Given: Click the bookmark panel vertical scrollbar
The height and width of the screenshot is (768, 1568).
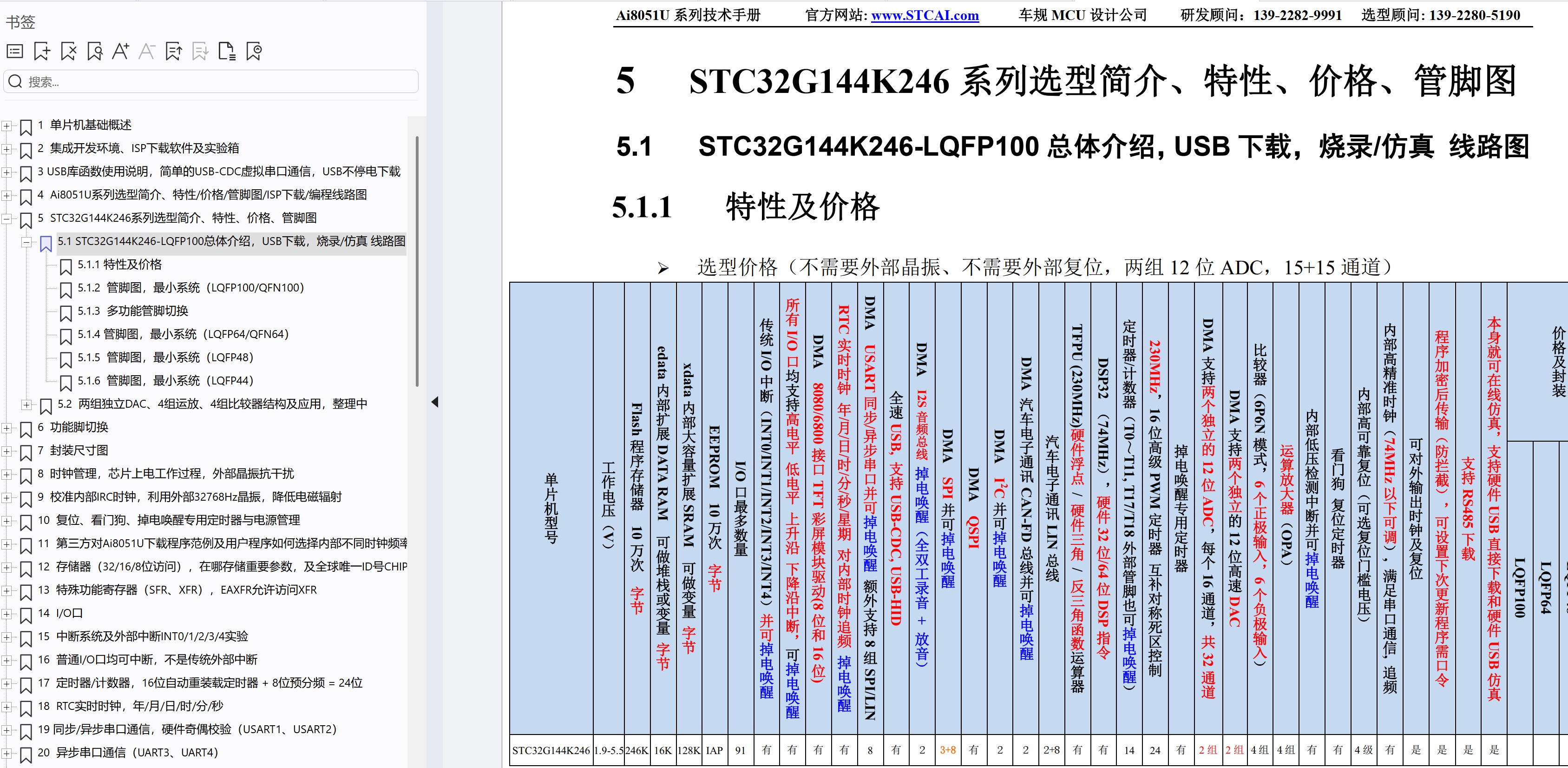Looking at the screenshot, I should click(417, 262).
